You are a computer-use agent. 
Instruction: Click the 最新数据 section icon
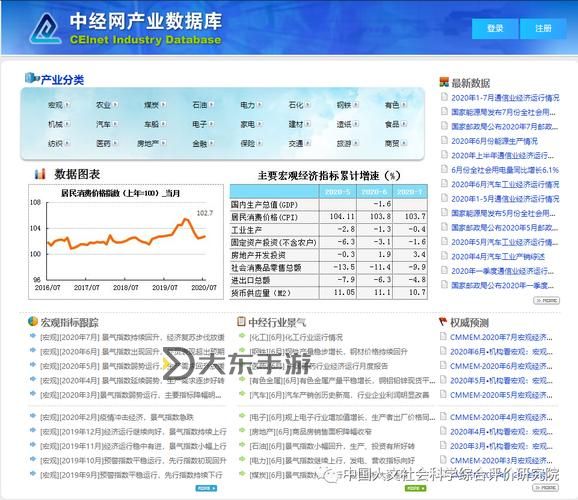[x=444, y=82]
